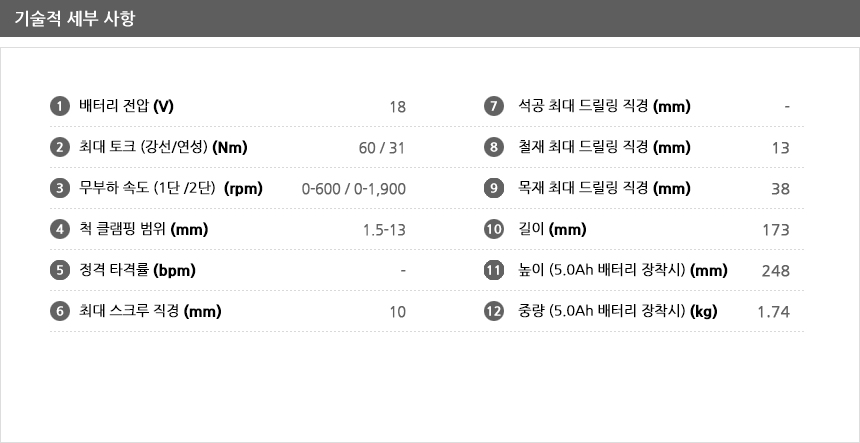Select the number 3 circle icon
Image resolution: width=860 pixels, height=443 pixels.
(x=60, y=188)
